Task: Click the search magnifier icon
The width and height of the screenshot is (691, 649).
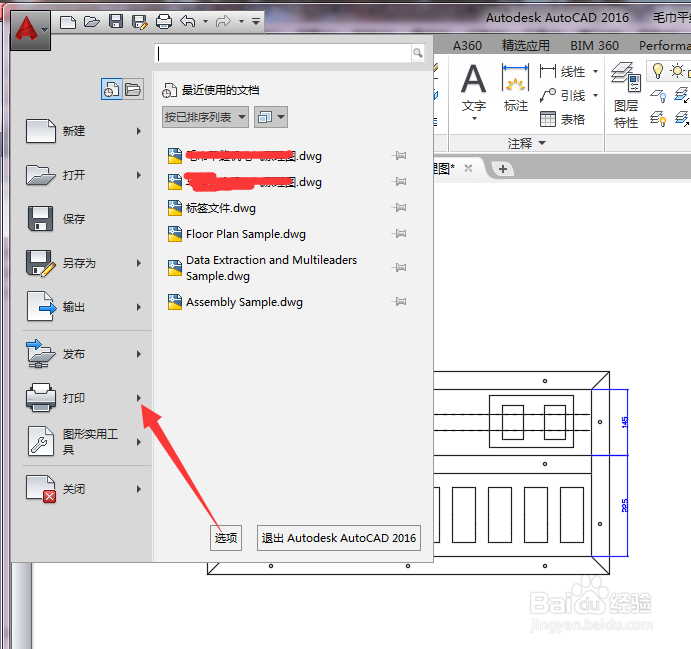Action: (418, 53)
